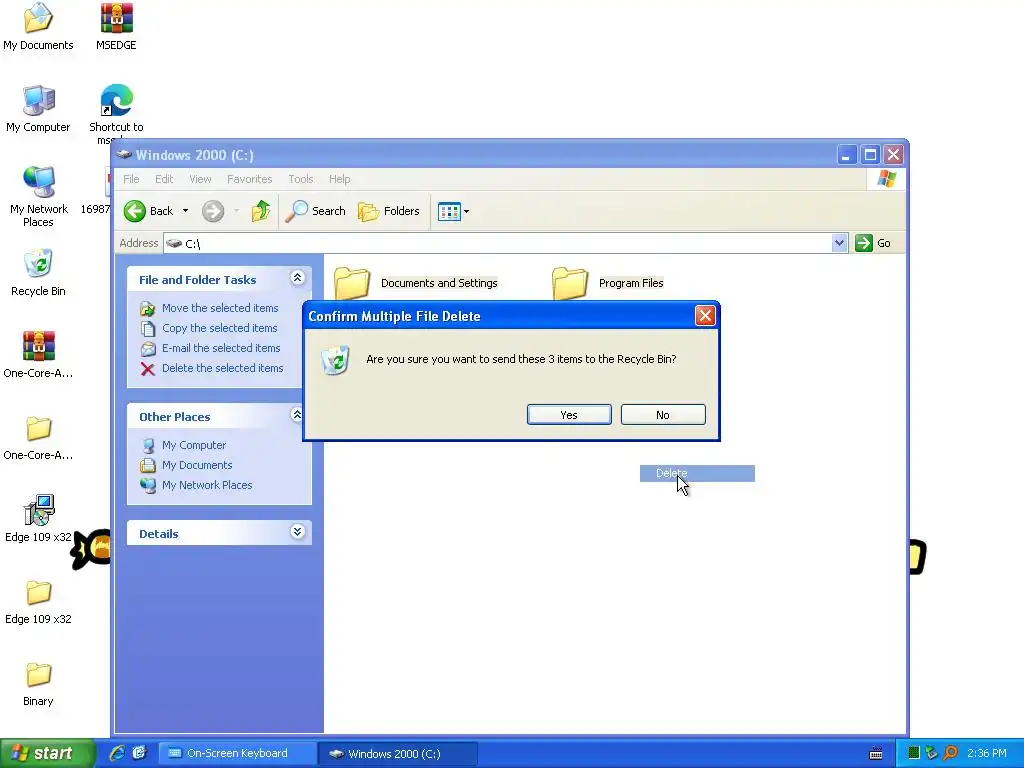Select the Program Files folder icon
The image size is (1024, 768).
[570, 283]
